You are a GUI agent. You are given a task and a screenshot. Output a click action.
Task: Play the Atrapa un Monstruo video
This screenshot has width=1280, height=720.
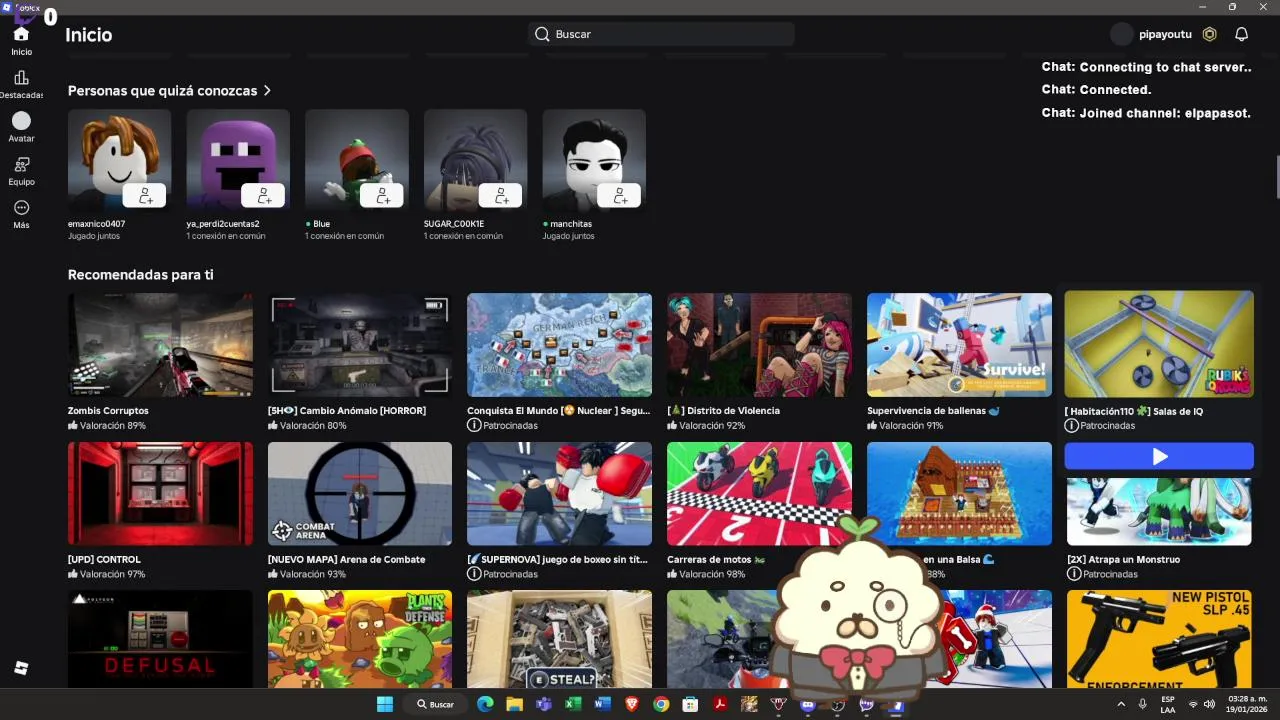click(x=1159, y=457)
